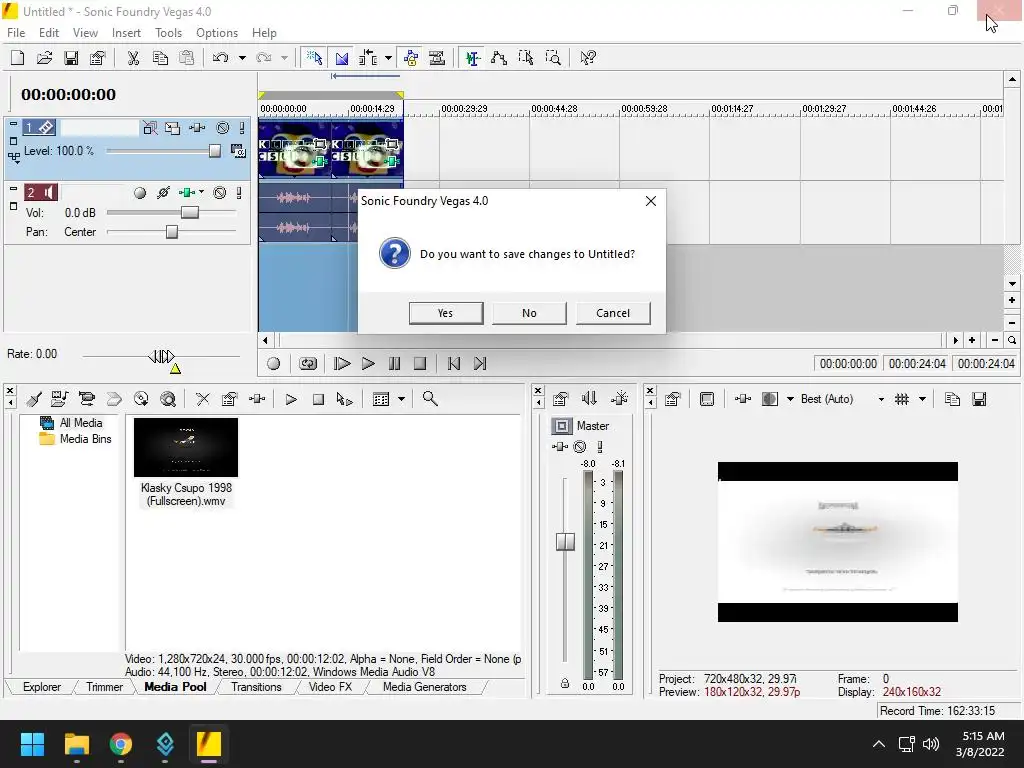Adjust the video track Level slider
This screenshot has height=768, width=1024.
(215, 151)
